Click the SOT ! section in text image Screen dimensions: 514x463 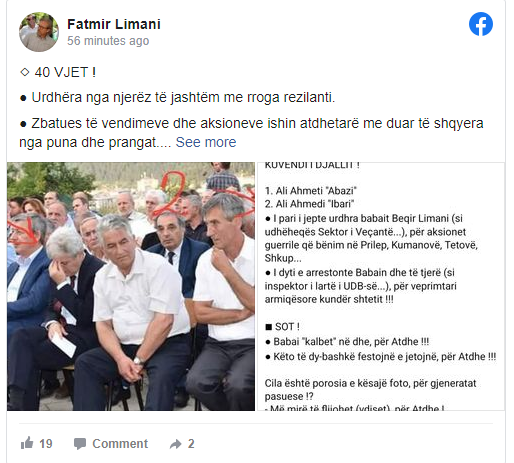282,327
